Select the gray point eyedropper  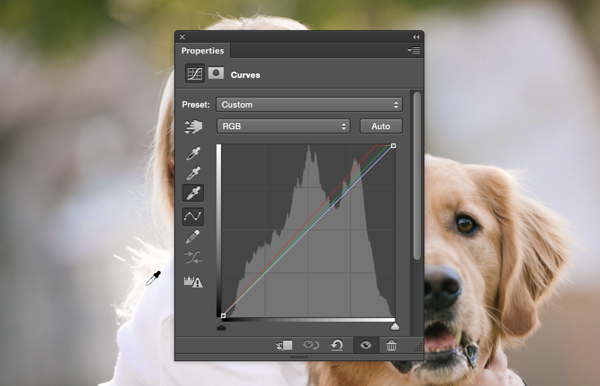[193, 173]
